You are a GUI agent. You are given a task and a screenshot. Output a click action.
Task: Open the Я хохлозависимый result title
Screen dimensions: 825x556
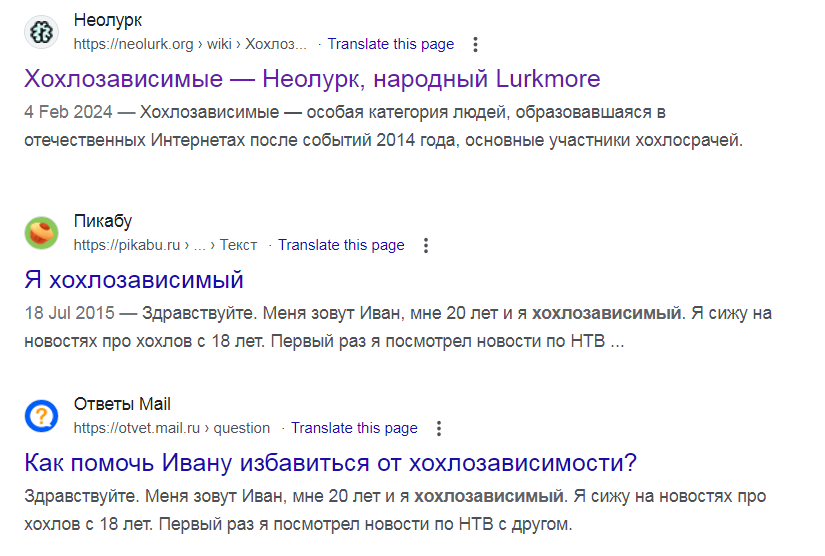(134, 280)
